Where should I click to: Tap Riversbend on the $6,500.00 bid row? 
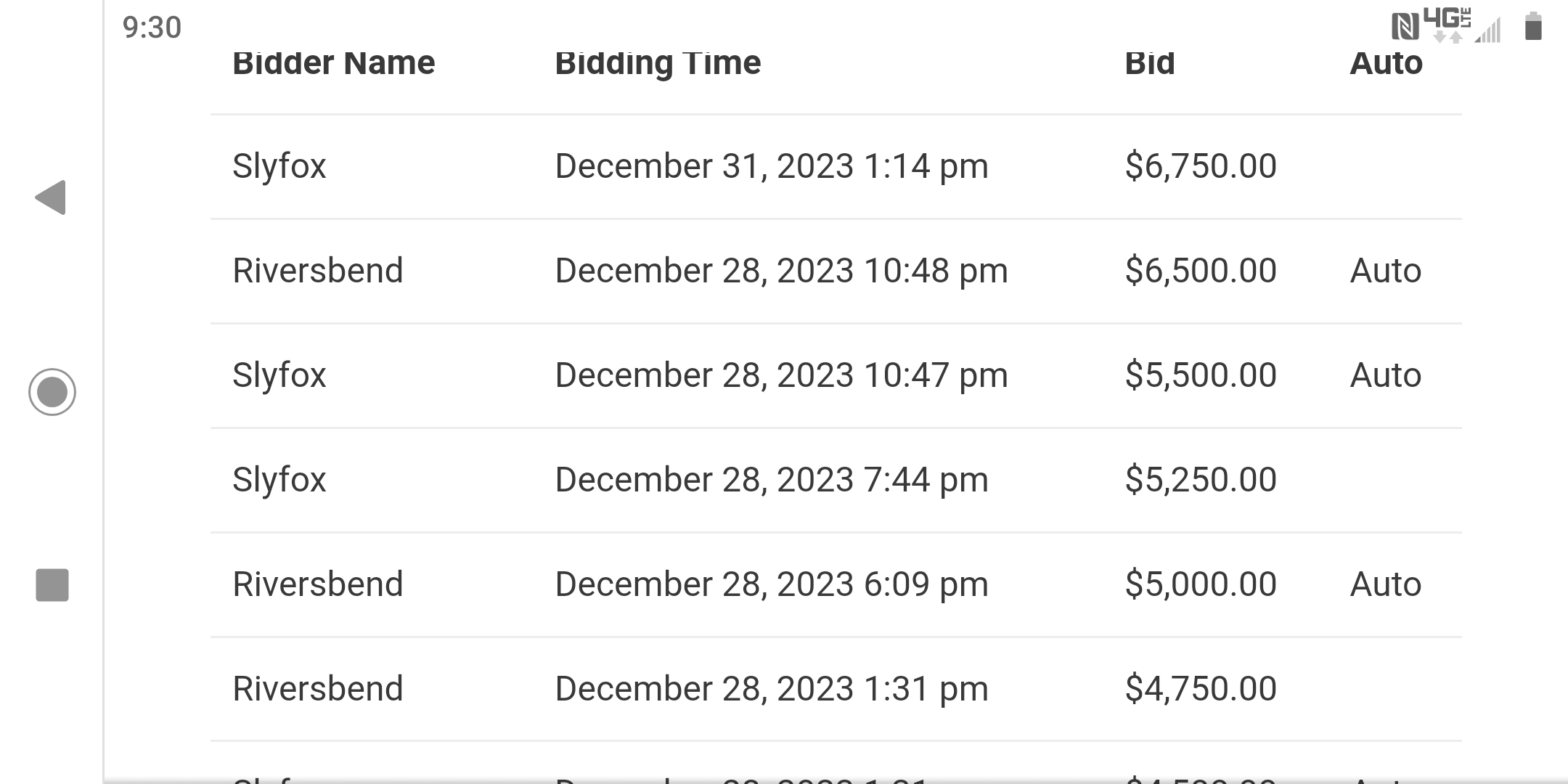pyautogui.click(x=317, y=271)
